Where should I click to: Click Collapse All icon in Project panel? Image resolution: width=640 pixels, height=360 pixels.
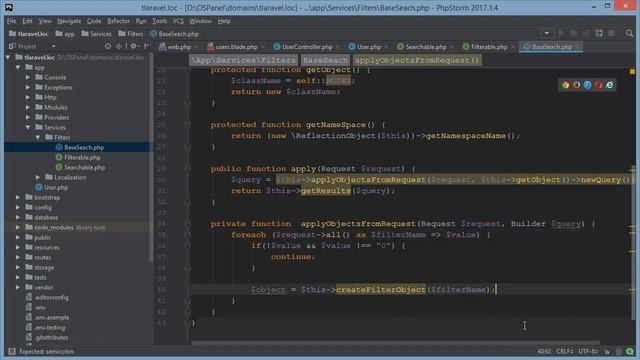click(x=119, y=46)
